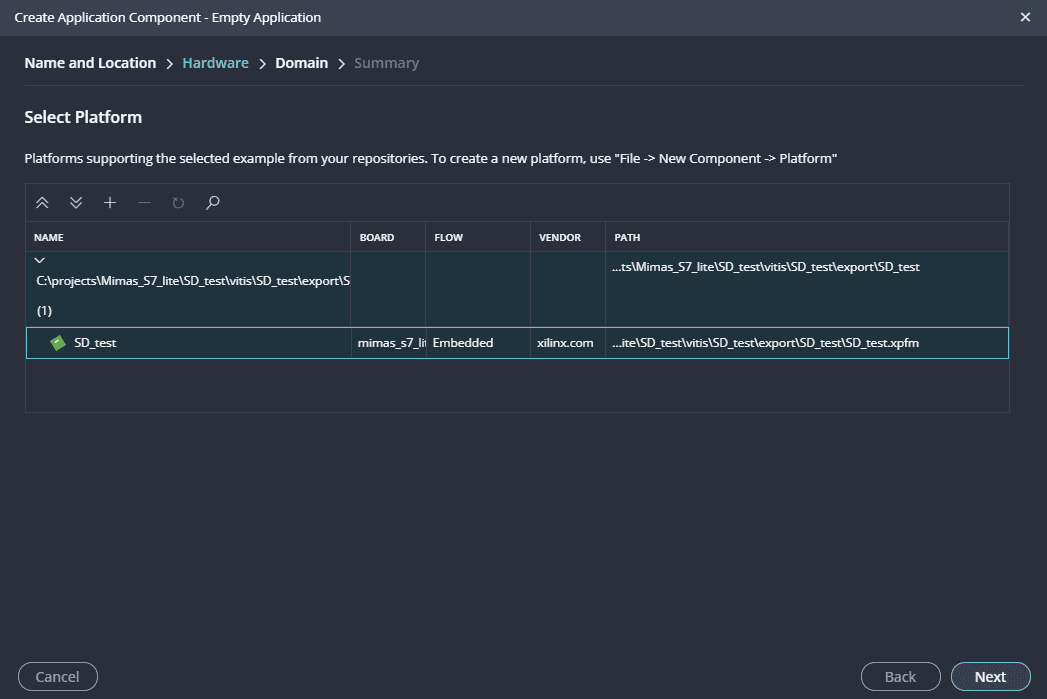Close the Create Application Component dialog
Image resolution: width=1047 pixels, height=699 pixels.
point(1025,18)
